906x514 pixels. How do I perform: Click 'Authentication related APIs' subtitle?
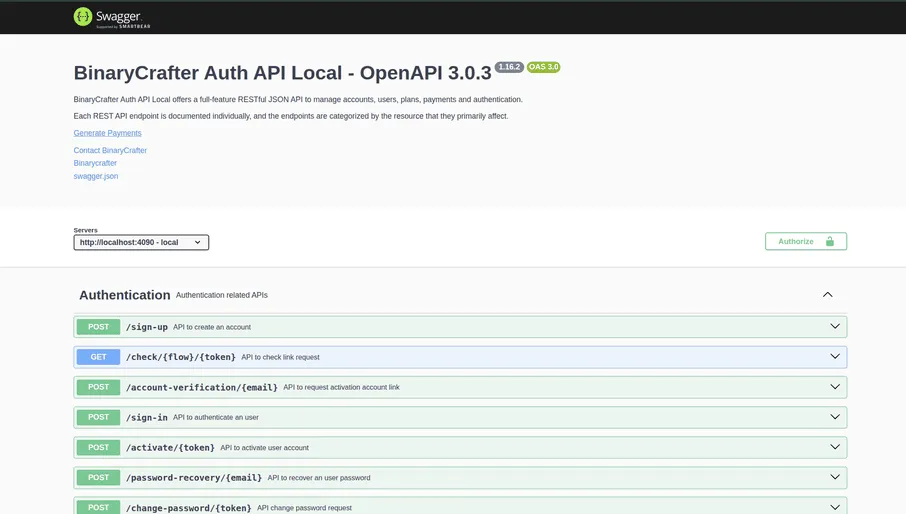[x=222, y=295]
